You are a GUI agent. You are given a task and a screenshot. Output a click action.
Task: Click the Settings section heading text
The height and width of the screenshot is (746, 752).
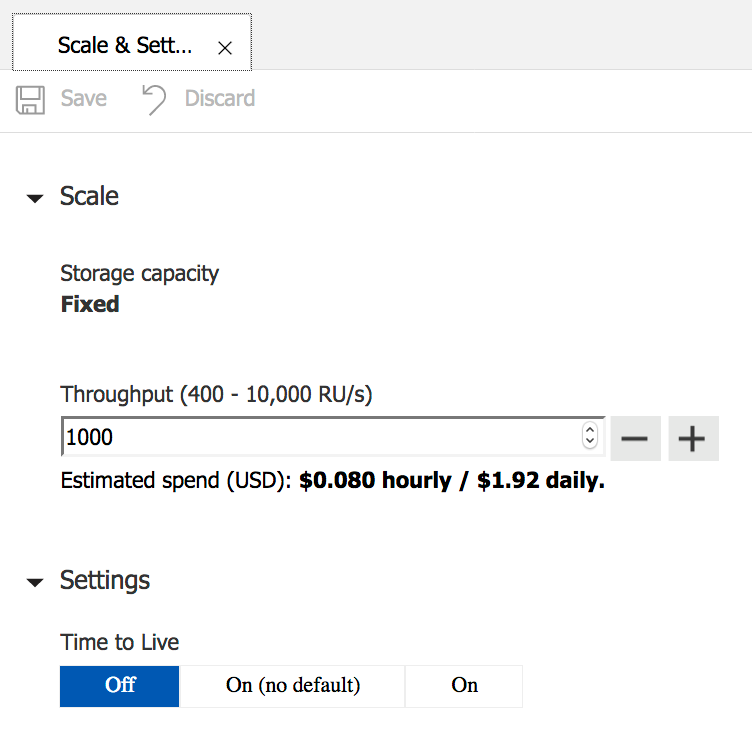pyautogui.click(x=105, y=580)
